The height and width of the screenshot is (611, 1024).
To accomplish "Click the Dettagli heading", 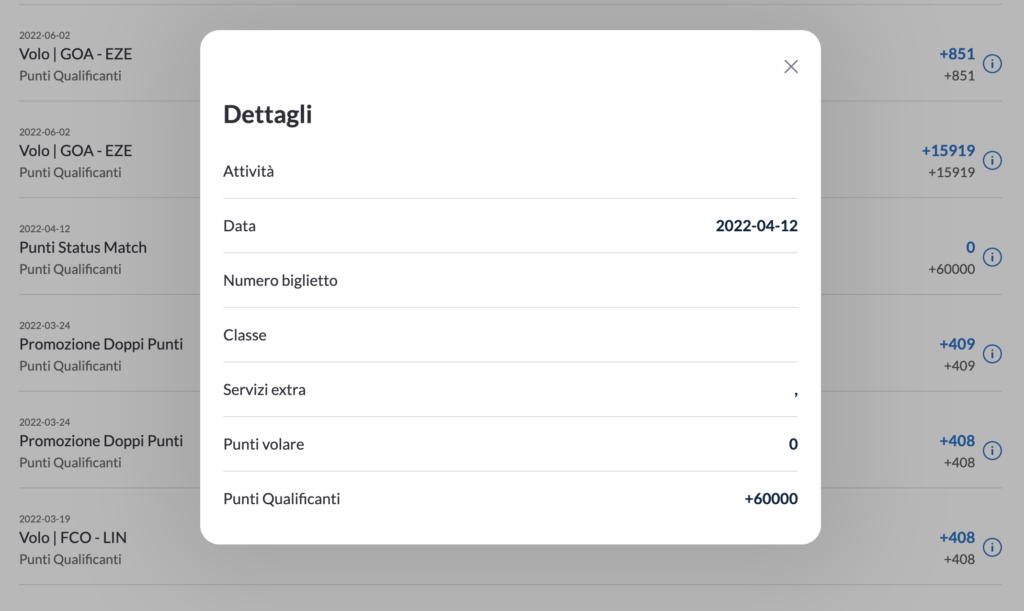I will 268,114.
